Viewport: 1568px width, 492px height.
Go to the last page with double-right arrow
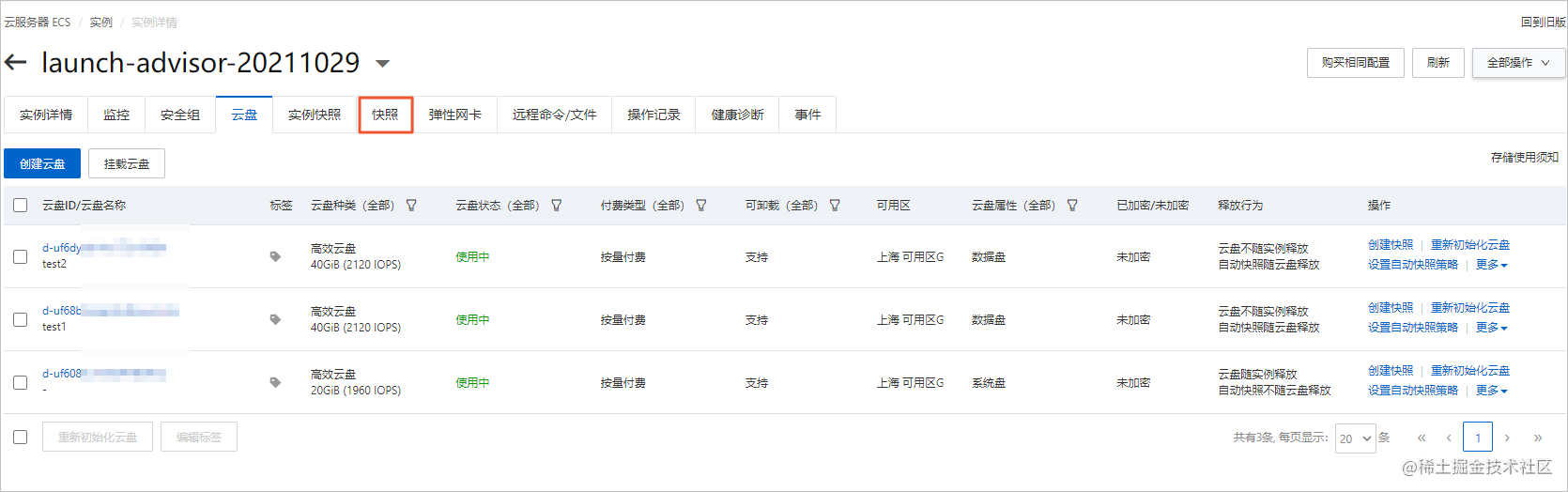click(x=1538, y=438)
